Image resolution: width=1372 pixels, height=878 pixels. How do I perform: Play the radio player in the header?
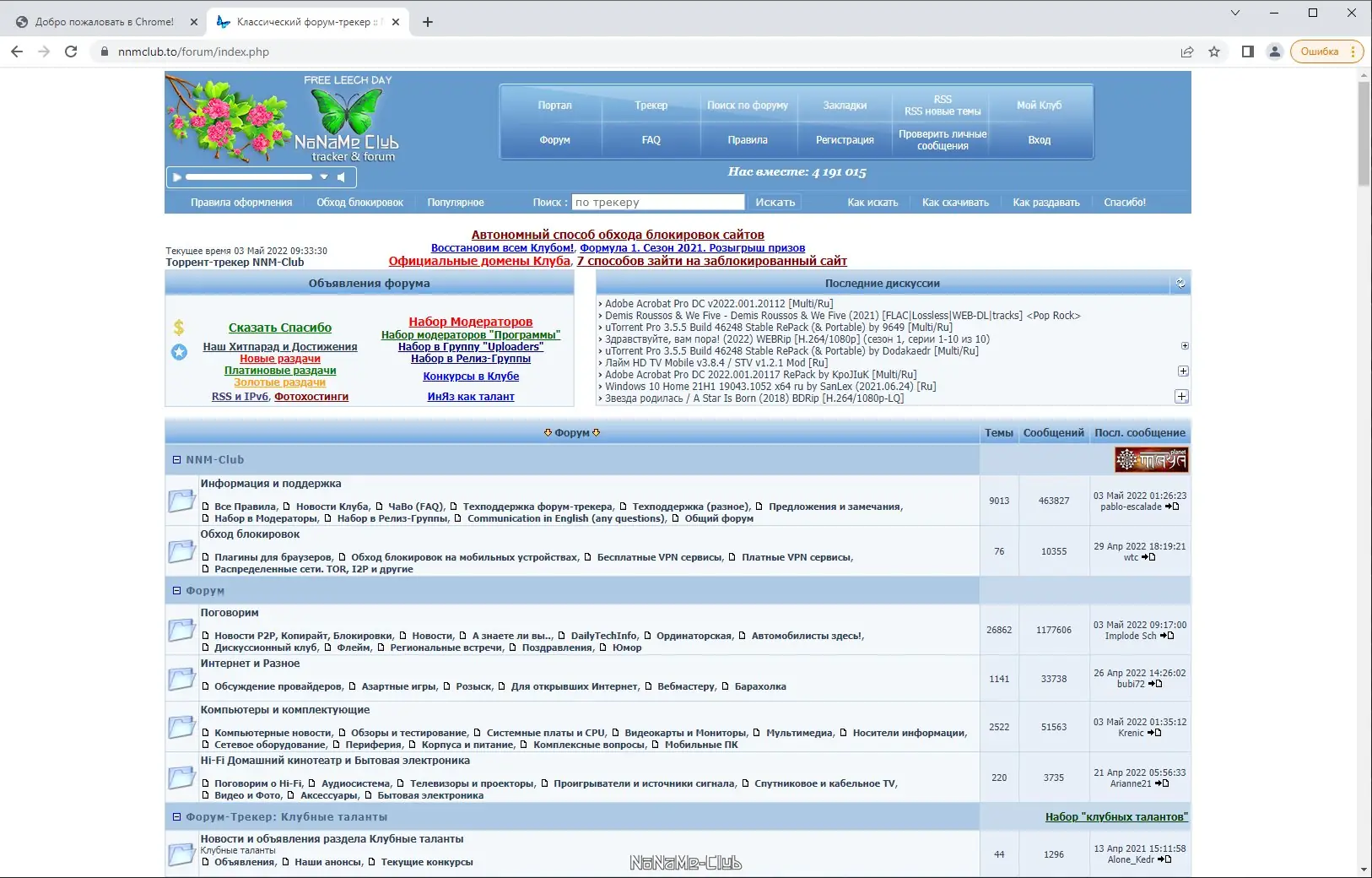point(177,177)
